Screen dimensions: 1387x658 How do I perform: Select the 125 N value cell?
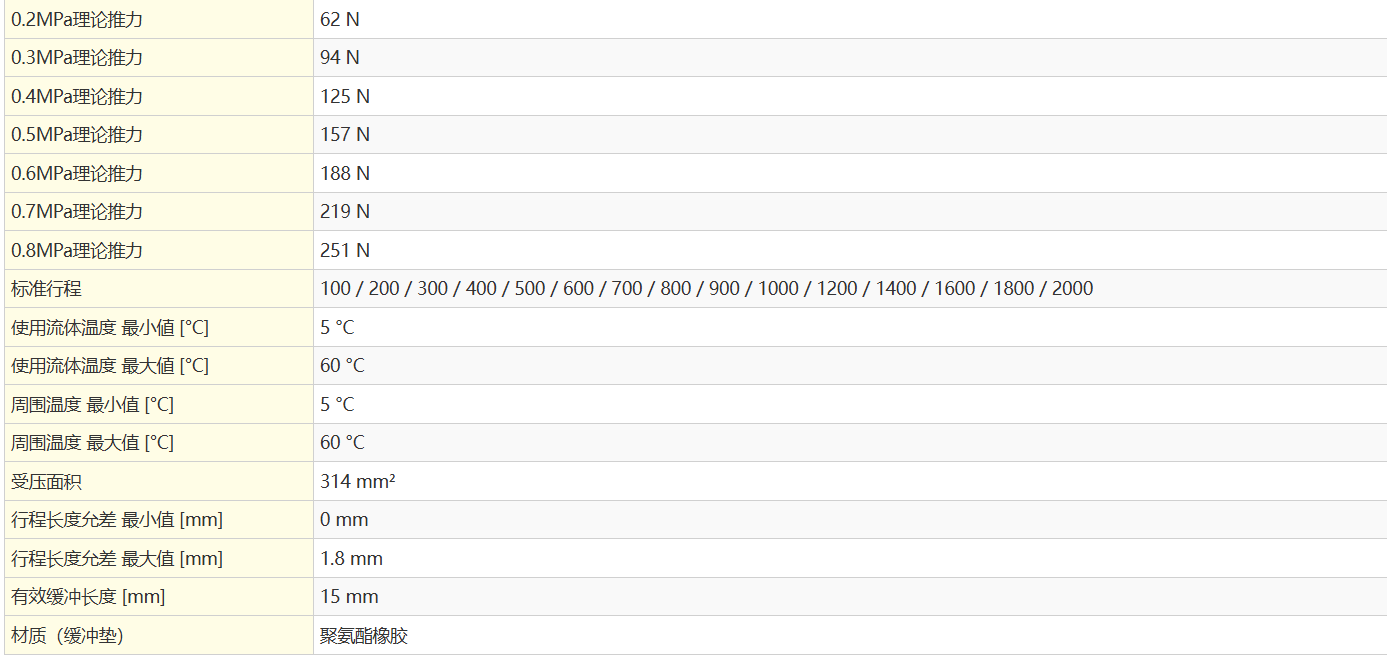click(345, 97)
